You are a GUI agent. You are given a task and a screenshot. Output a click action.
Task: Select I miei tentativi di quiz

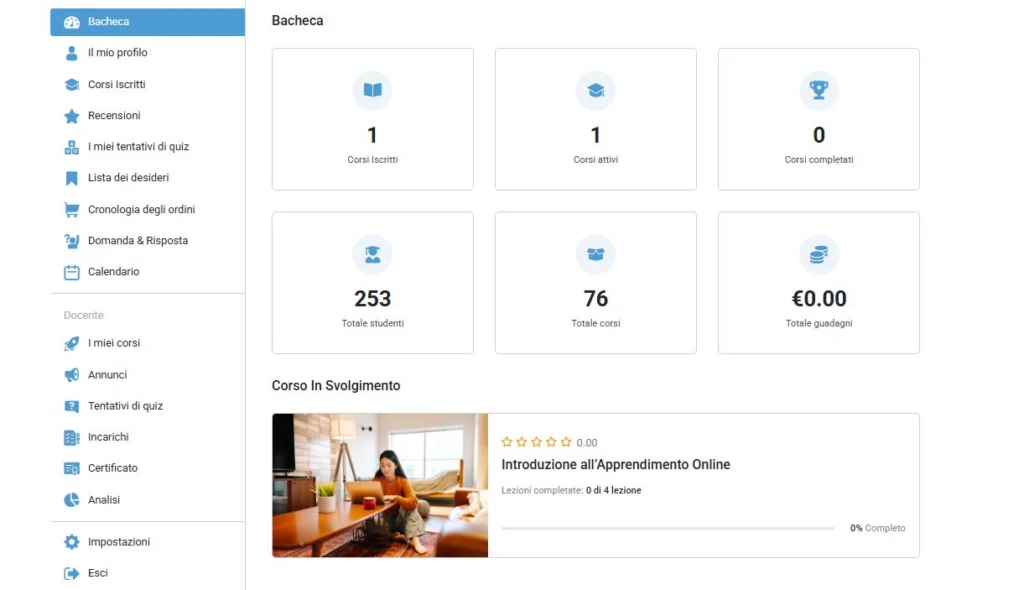[x=138, y=147]
